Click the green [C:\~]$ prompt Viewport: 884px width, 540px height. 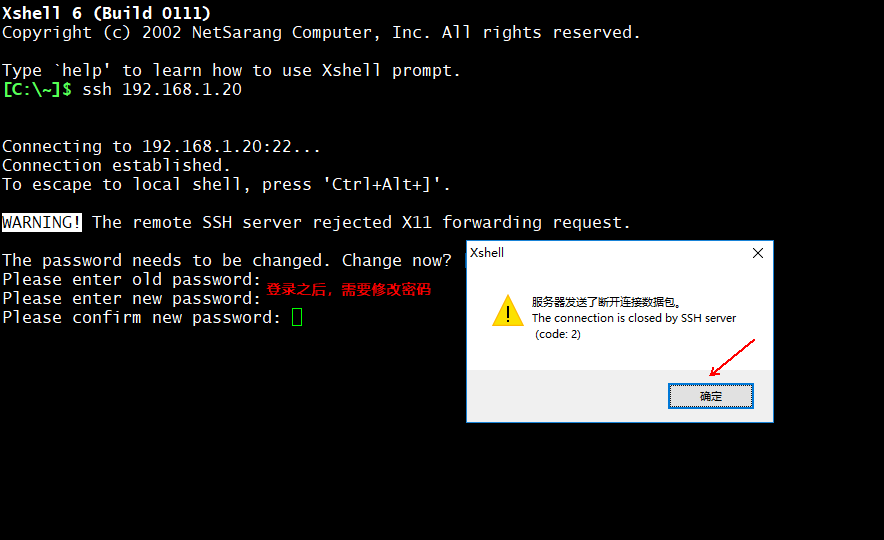click(x=37, y=89)
